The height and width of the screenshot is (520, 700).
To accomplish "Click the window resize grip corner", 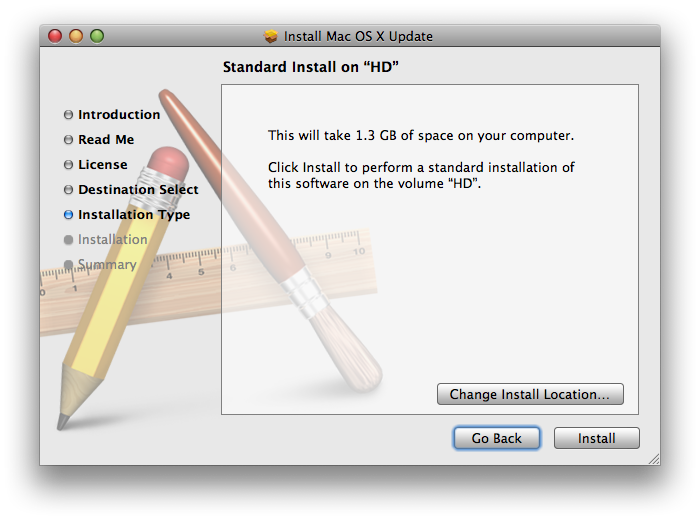I will (x=654, y=459).
